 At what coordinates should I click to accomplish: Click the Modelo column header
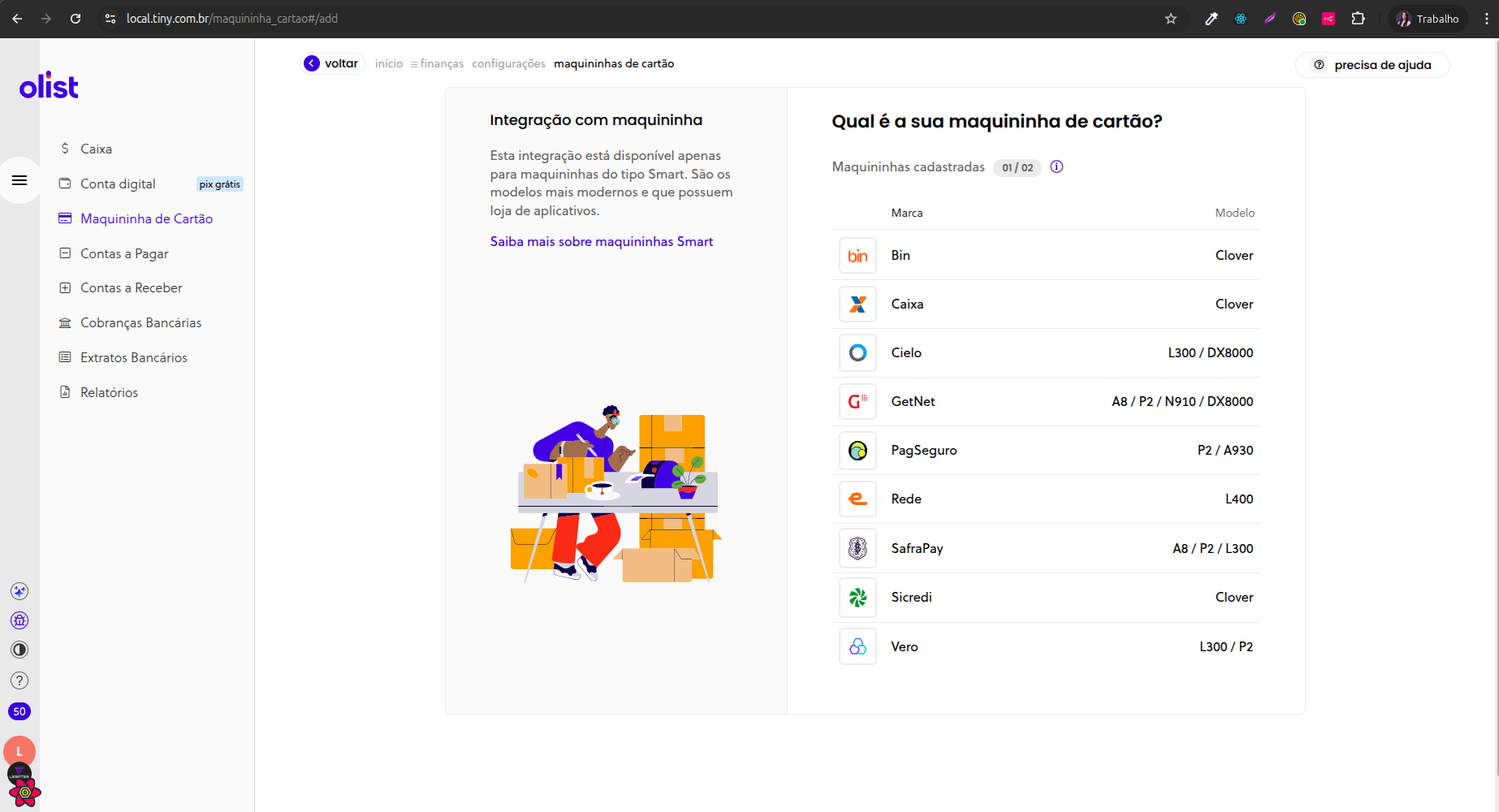(x=1235, y=213)
